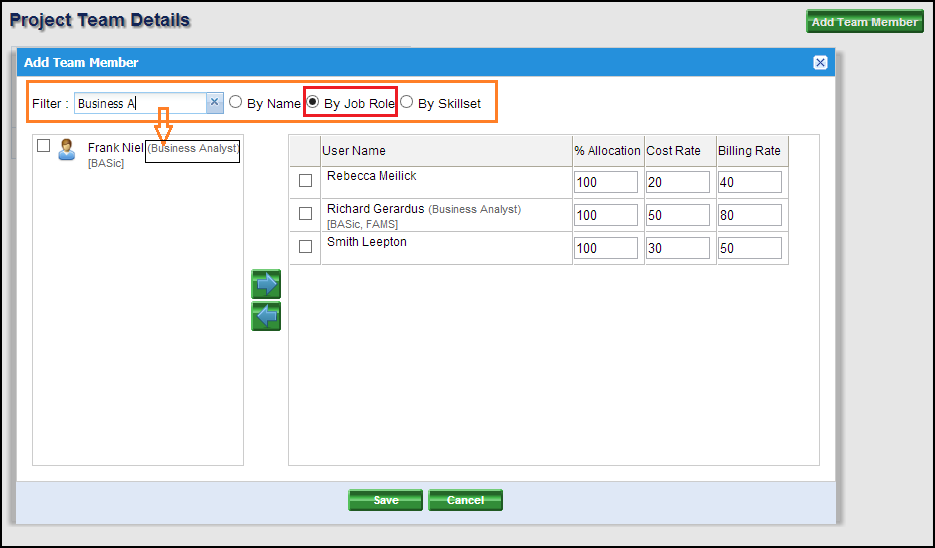This screenshot has width=935, height=548.
Task: Clear the filter text with X icon
Action: click(x=214, y=102)
